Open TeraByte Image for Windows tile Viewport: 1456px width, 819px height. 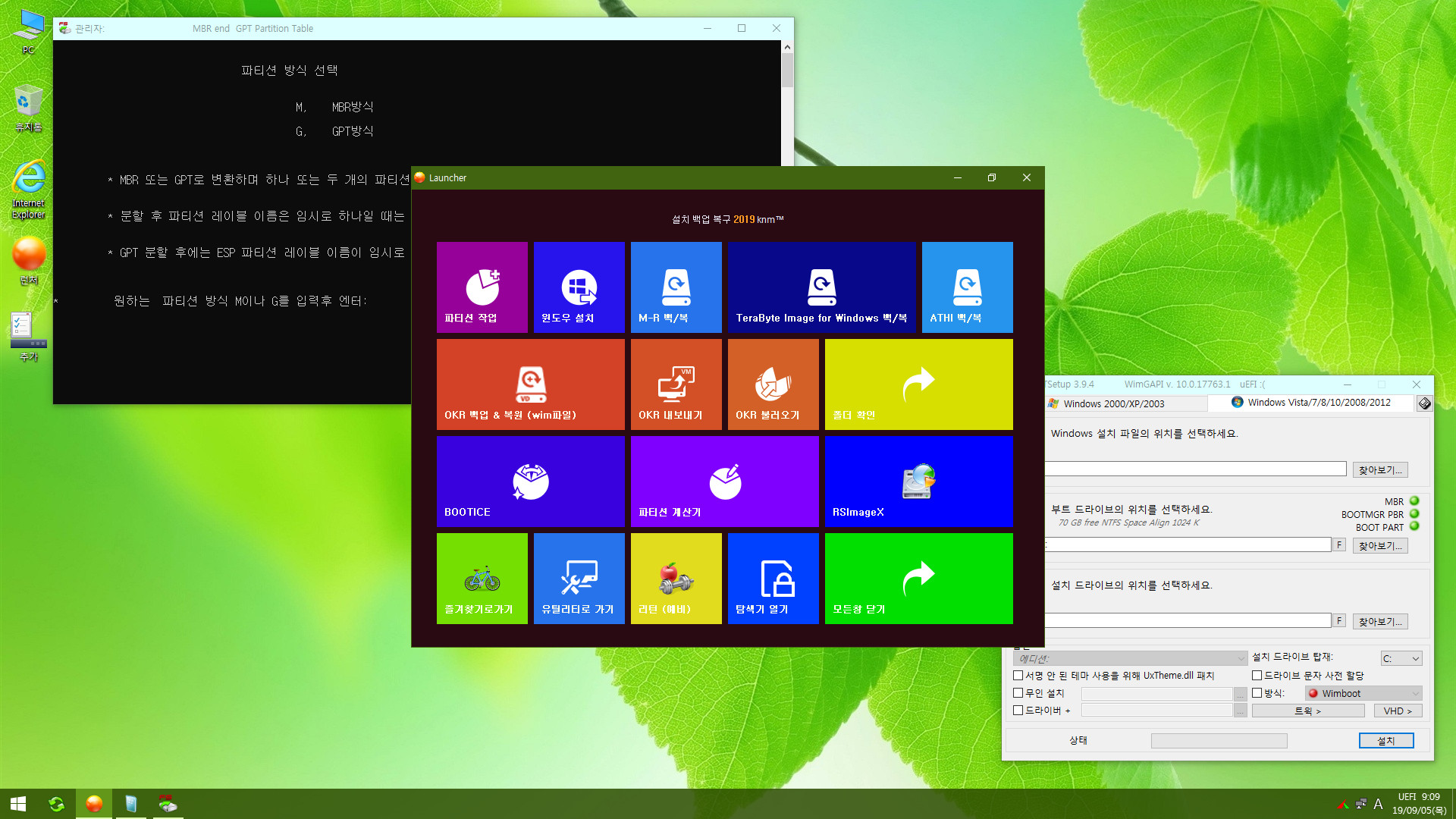(821, 287)
